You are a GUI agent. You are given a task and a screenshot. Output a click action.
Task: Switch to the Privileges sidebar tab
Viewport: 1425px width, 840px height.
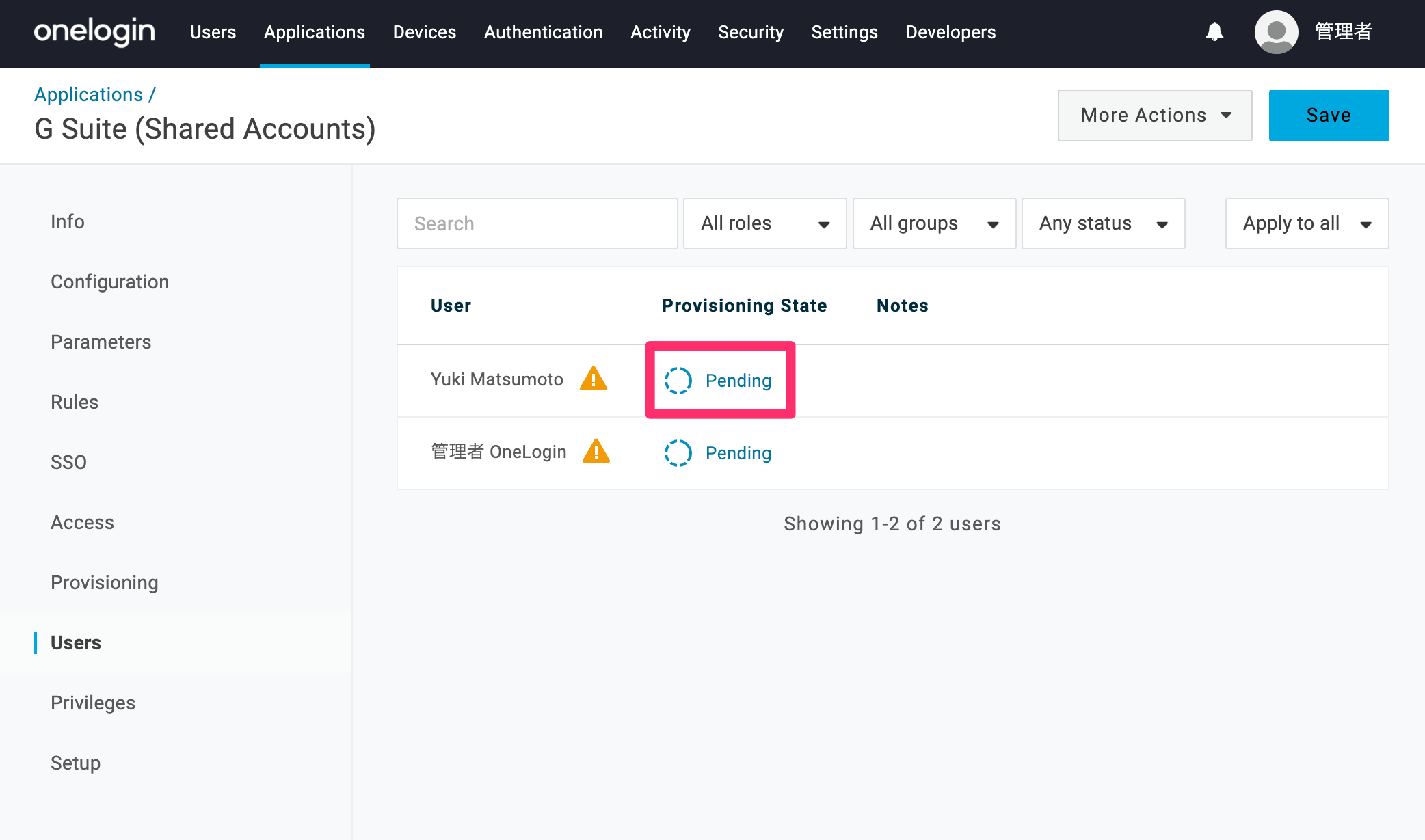point(93,703)
